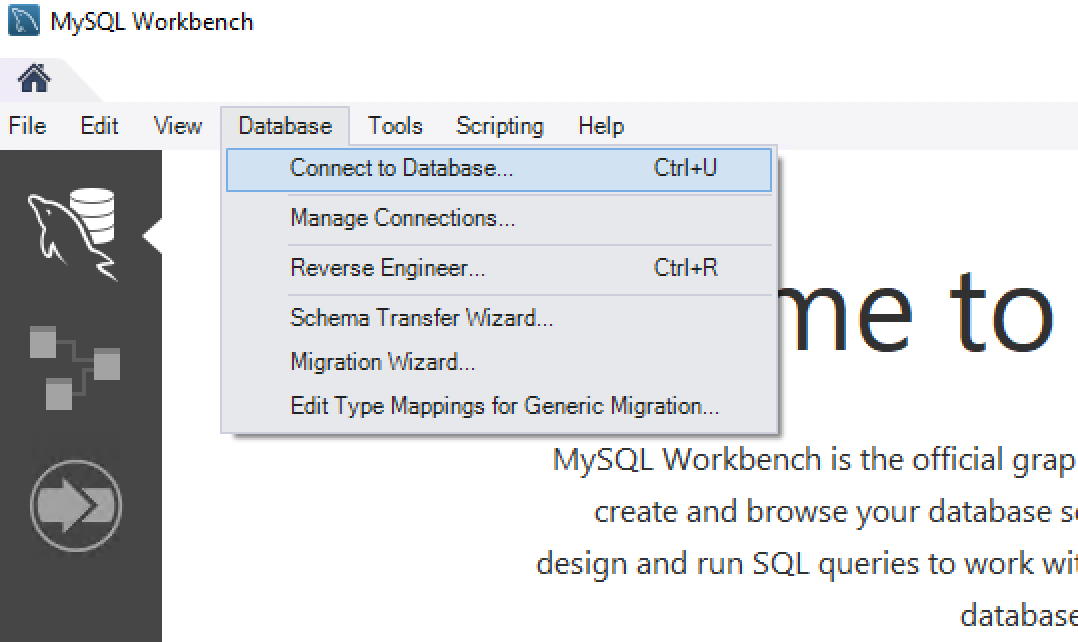Choose Reverse Engineer... menu entry

(x=499, y=268)
